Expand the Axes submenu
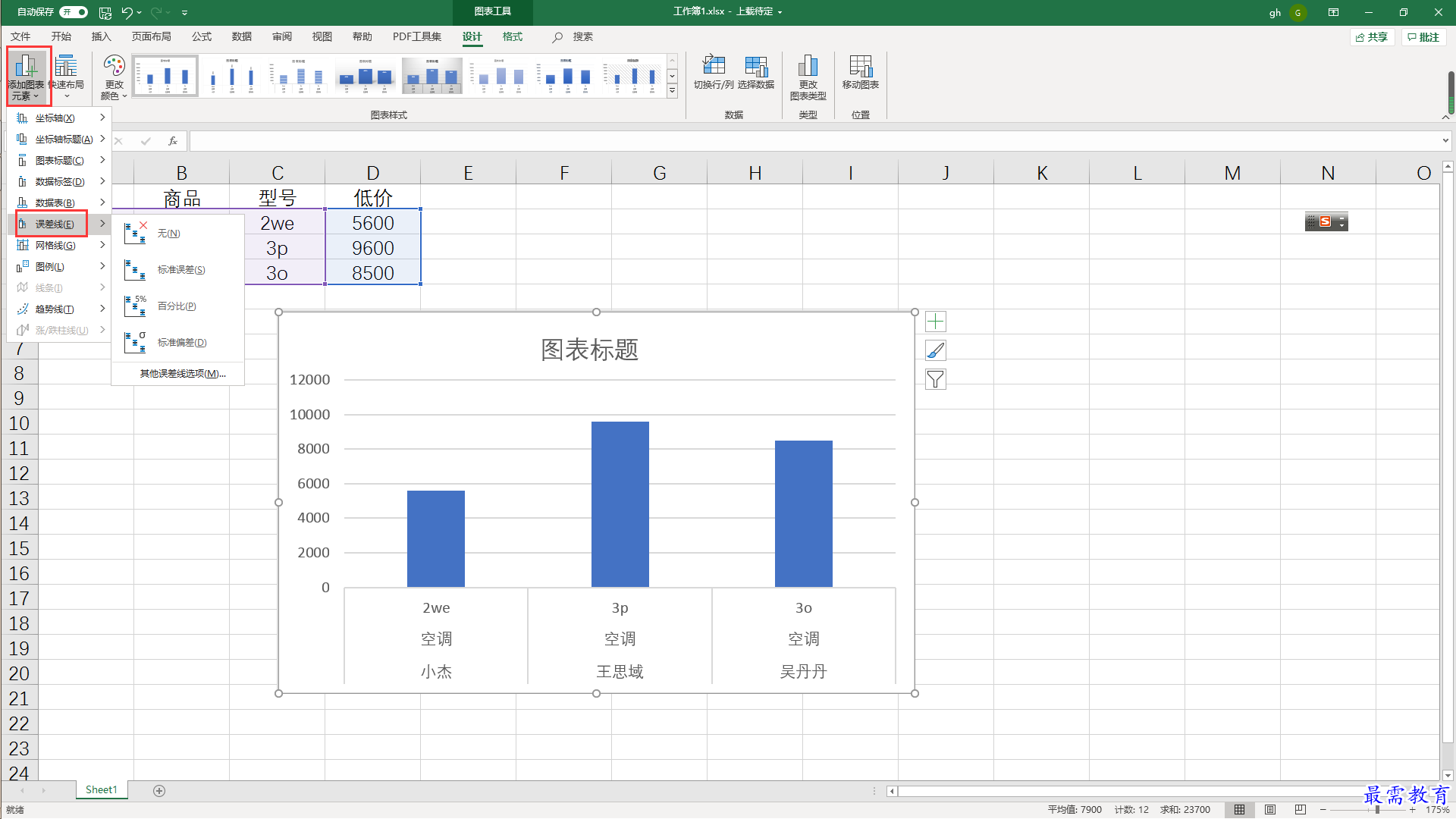This screenshot has height=819, width=1456. [60, 118]
